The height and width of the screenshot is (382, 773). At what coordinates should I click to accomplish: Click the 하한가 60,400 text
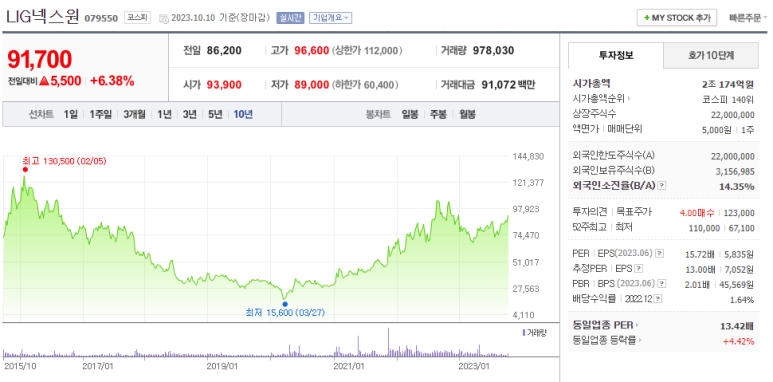pyautogui.click(x=365, y=85)
